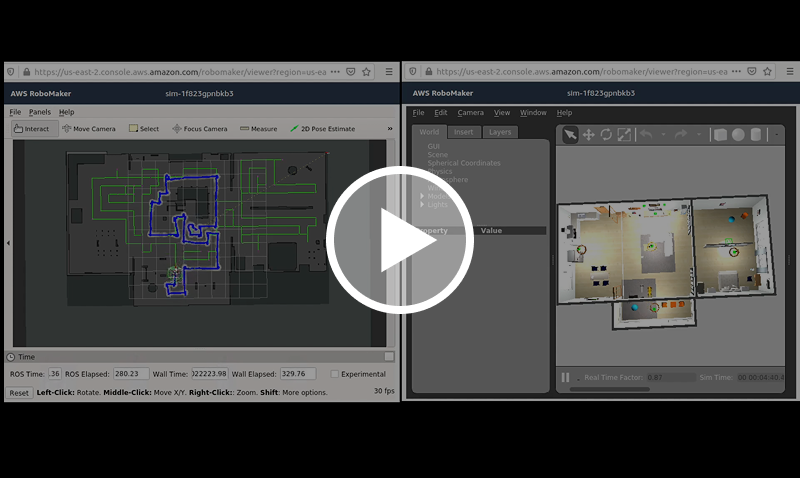Click the ROS Elapsed value field
This screenshot has height=478, width=800.
tap(131, 374)
